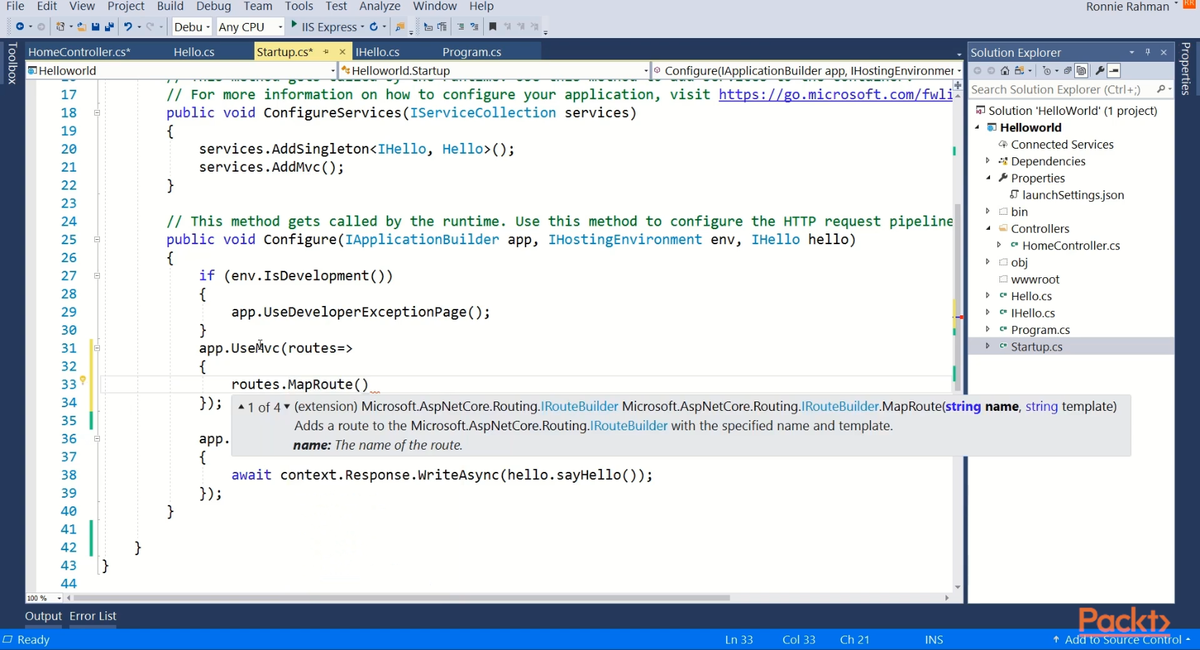Open the Configure member navigation dropdown
This screenshot has height=650, width=1200.
click(x=806, y=70)
